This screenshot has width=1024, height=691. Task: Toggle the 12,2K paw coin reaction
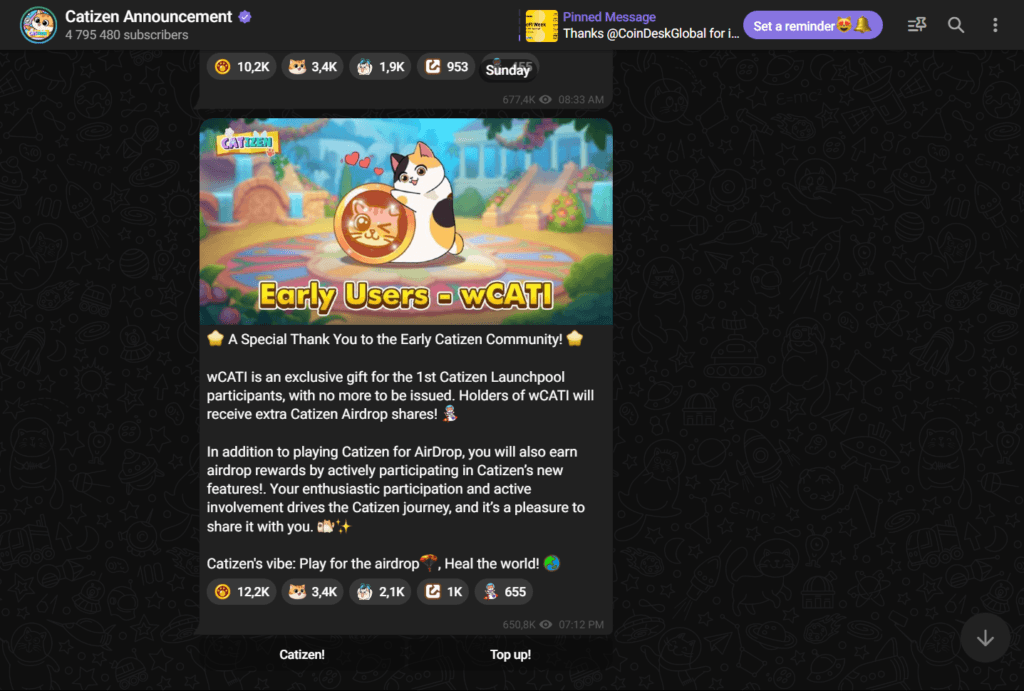(242, 592)
